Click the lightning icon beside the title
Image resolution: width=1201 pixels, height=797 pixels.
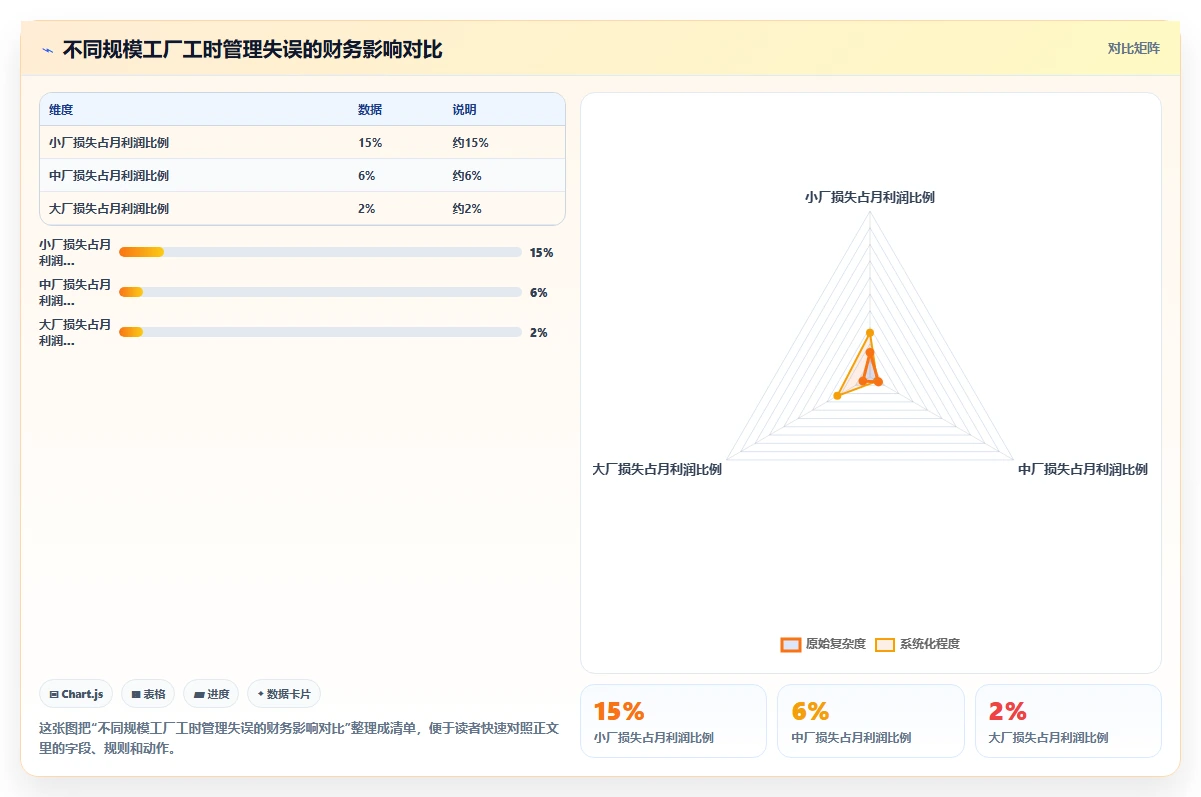pos(47,50)
